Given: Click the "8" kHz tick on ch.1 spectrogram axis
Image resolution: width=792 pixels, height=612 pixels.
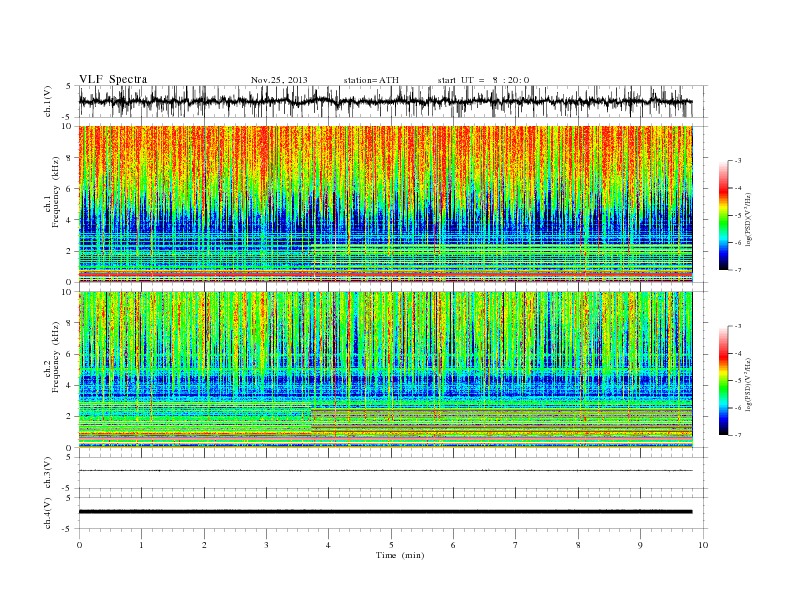Looking at the screenshot, I should [x=70, y=158].
